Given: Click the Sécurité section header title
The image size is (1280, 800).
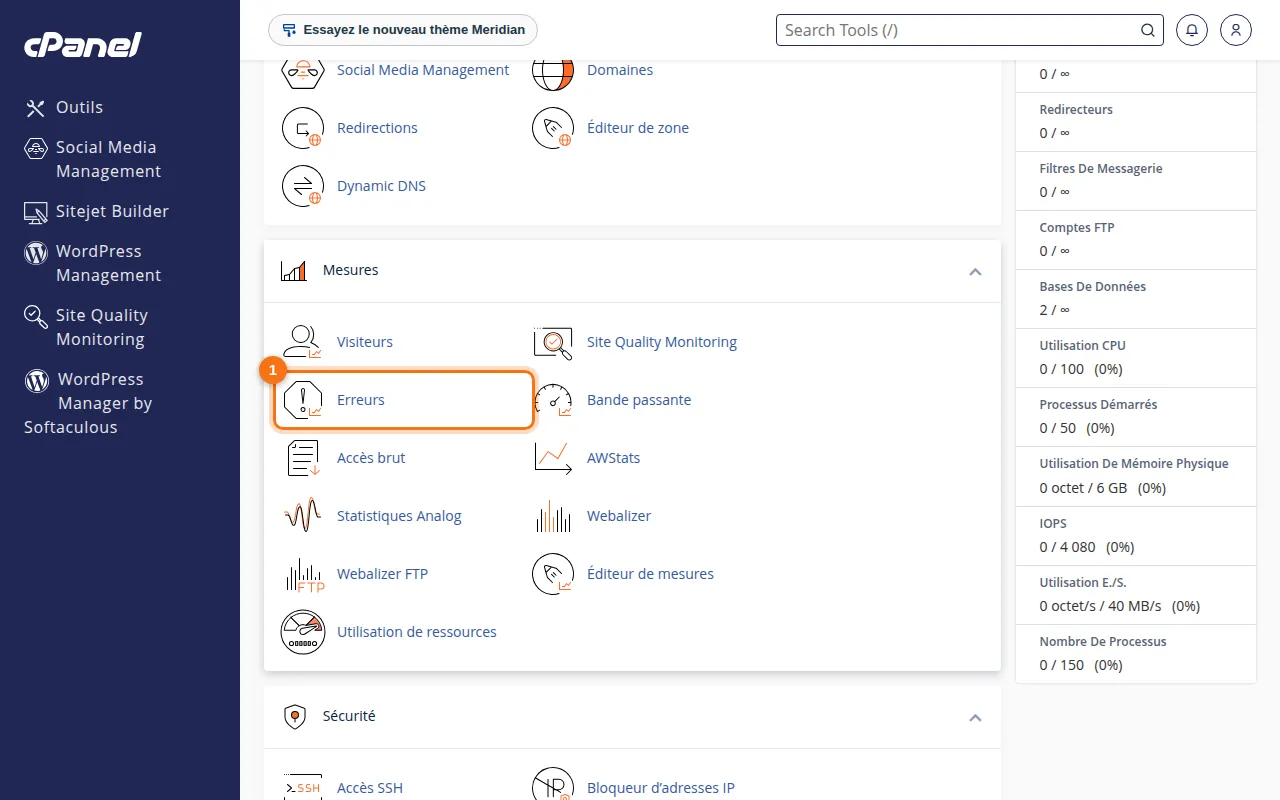Looking at the screenshot, I should (x=349, y=717).
